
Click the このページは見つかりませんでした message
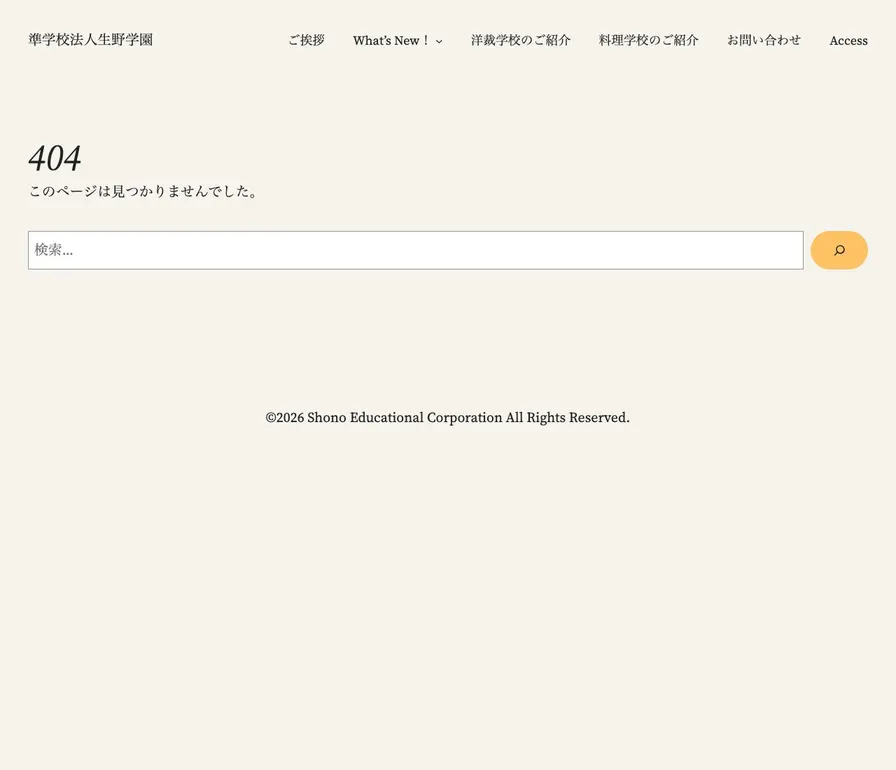143,191
